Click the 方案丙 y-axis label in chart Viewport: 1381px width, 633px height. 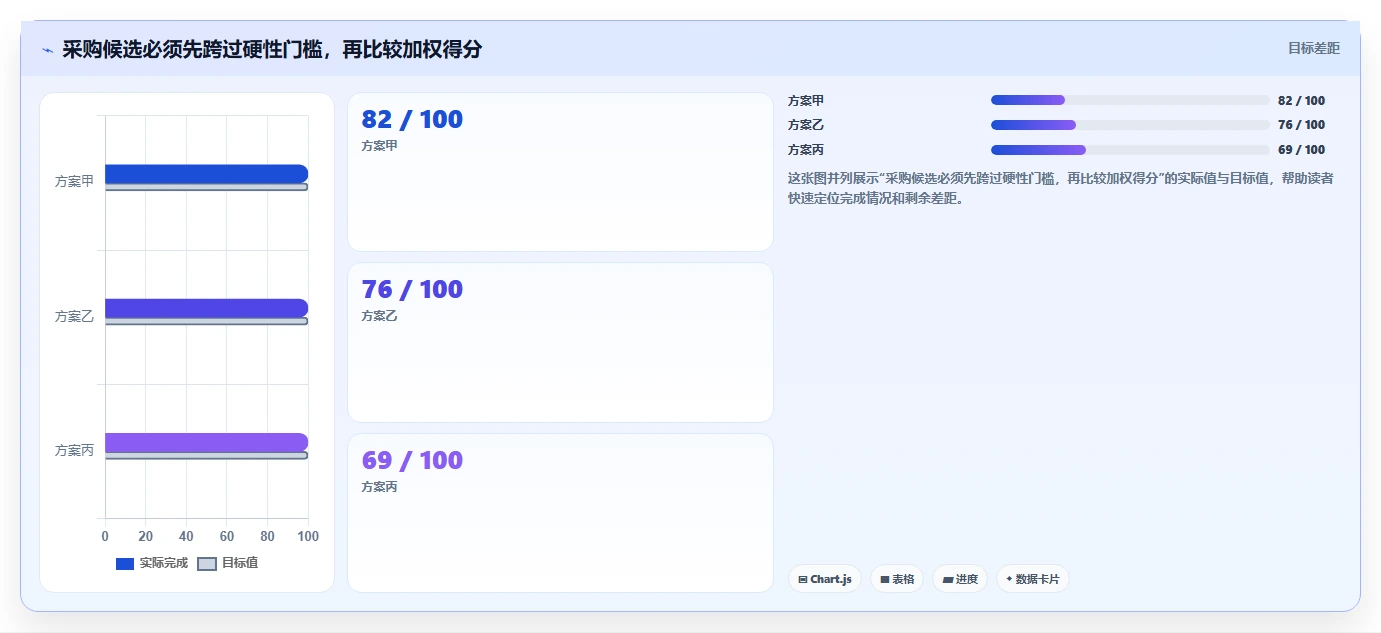point(74,451)
